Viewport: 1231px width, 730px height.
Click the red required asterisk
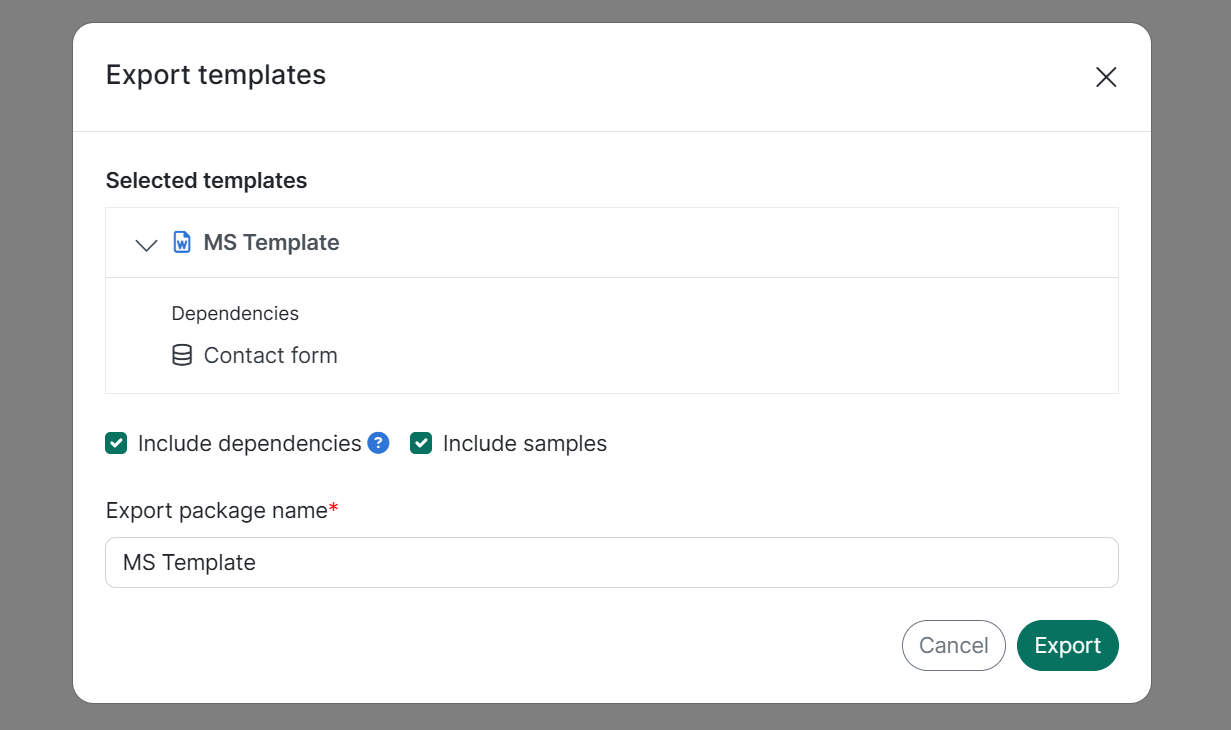point(334,510)
